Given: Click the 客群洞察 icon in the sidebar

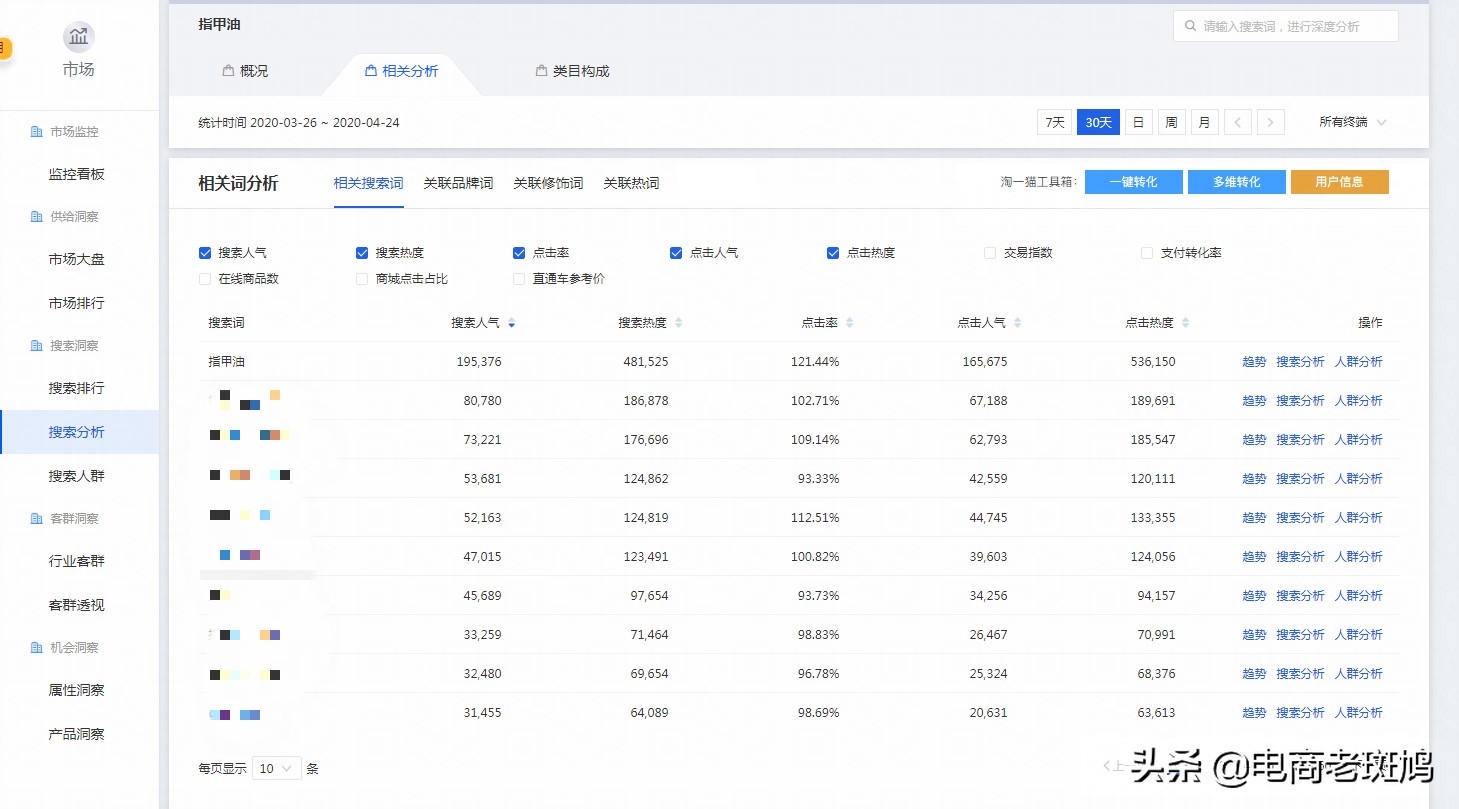Looking at the screenshot, I should 36,518.
